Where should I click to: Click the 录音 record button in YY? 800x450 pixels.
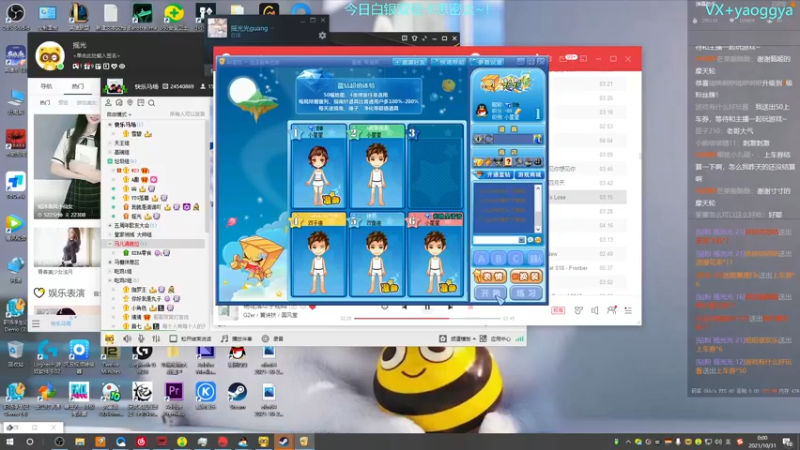pos(272,339)
